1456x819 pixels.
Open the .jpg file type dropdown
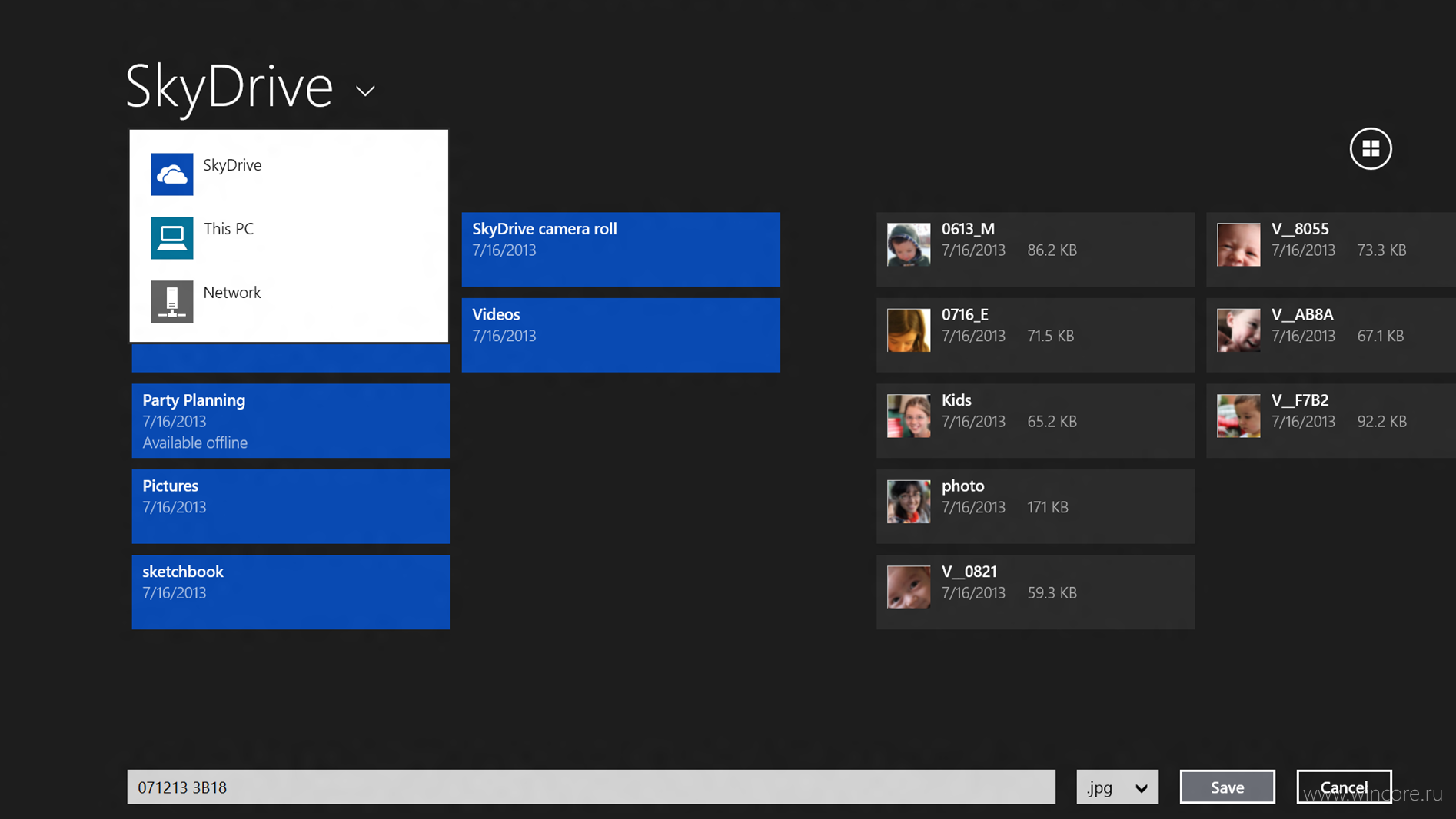coord(1117,787)
